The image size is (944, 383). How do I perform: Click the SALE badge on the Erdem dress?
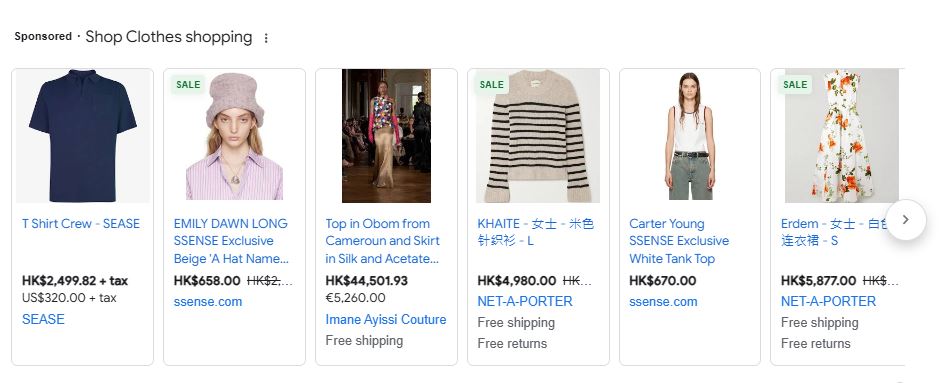click(795, 85)
